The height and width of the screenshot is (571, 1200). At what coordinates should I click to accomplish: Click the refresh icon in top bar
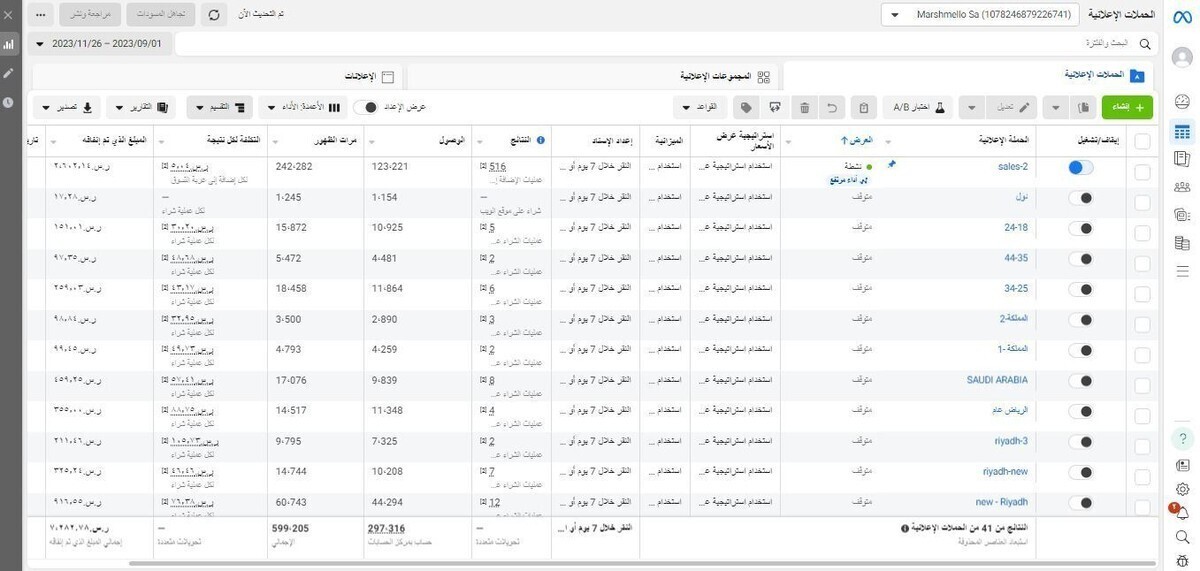tap(214, 15)
